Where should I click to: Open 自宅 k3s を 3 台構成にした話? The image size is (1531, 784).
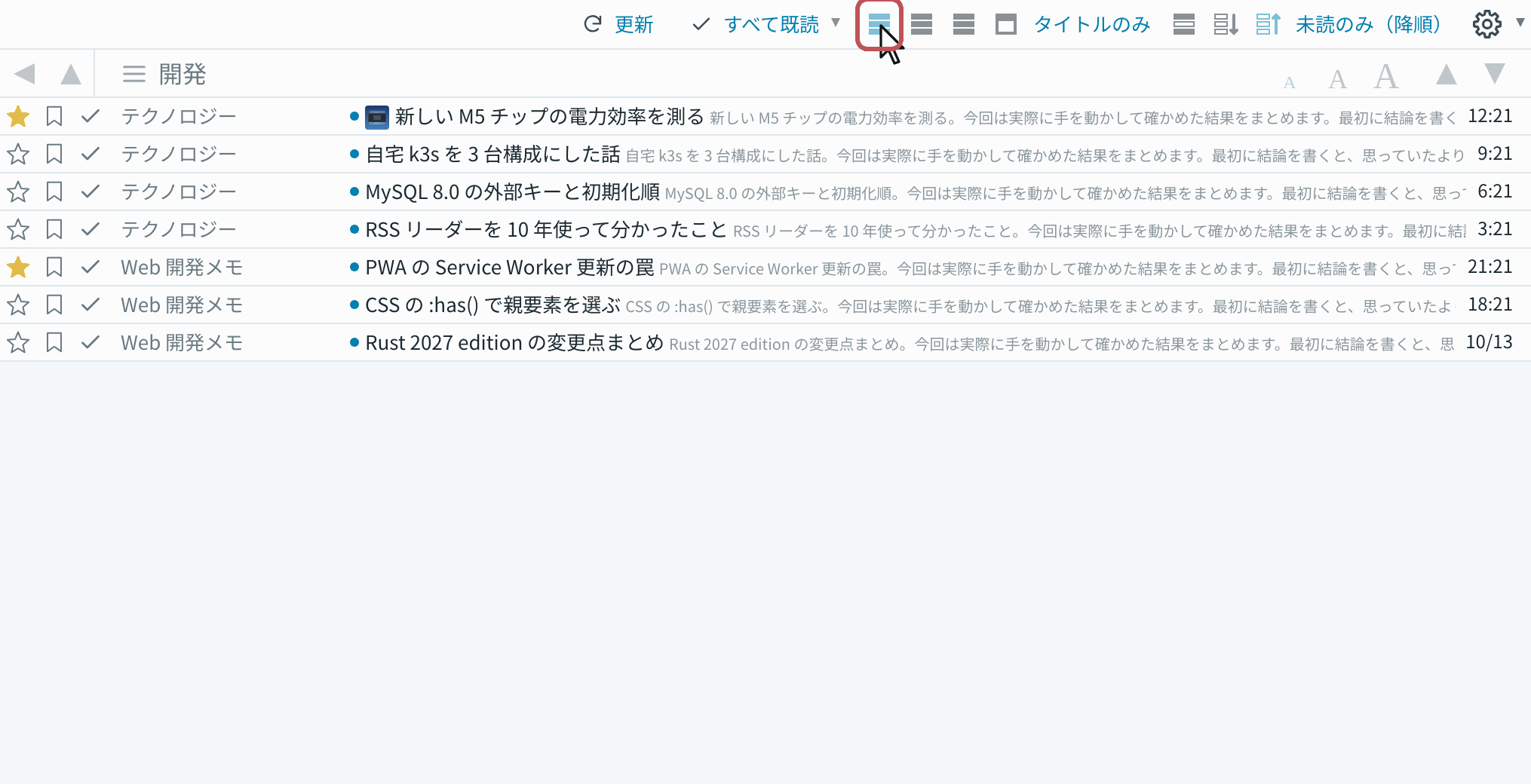point(492,154)
